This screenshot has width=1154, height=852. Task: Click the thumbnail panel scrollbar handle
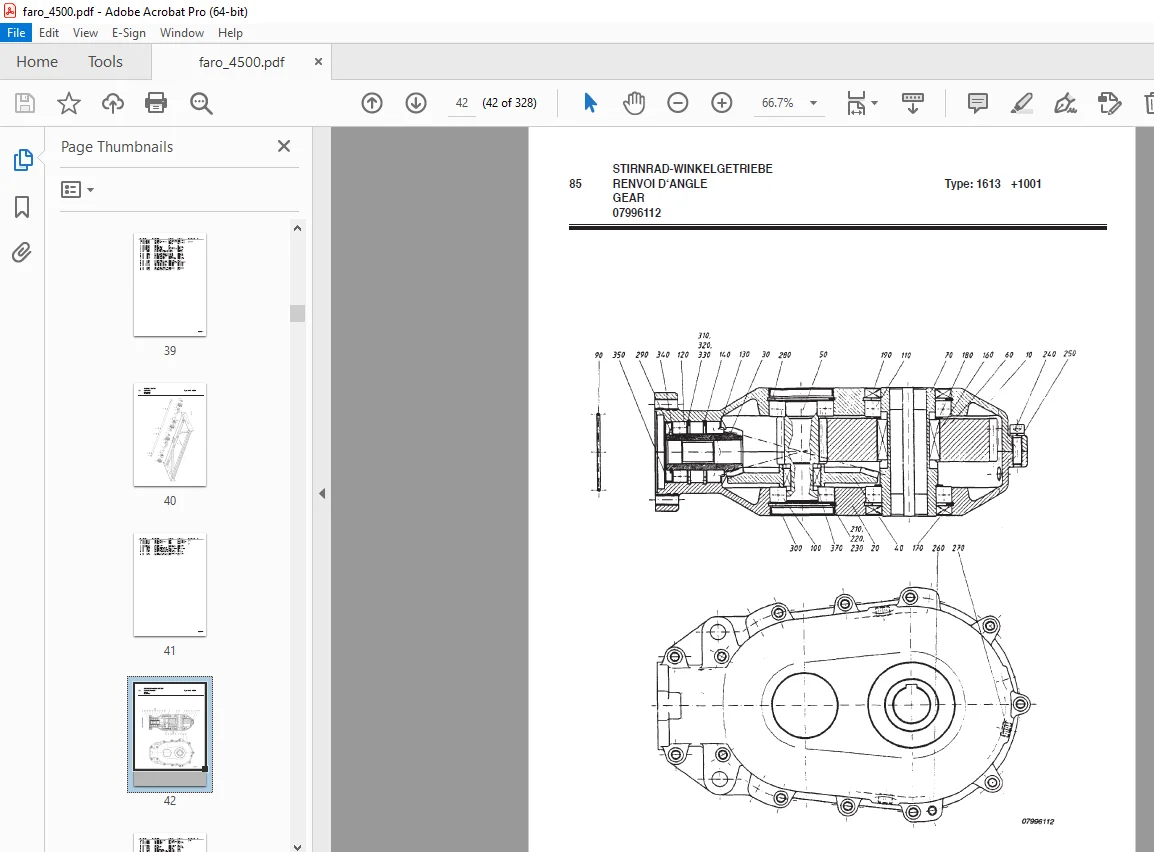(x=297, y=313)
